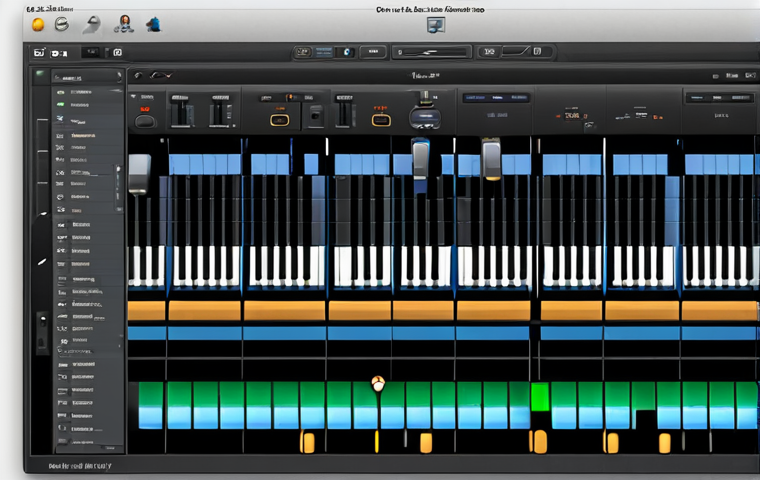
Task: Click the wave curve icon with the orange check
Action: [x=161, y=75]
